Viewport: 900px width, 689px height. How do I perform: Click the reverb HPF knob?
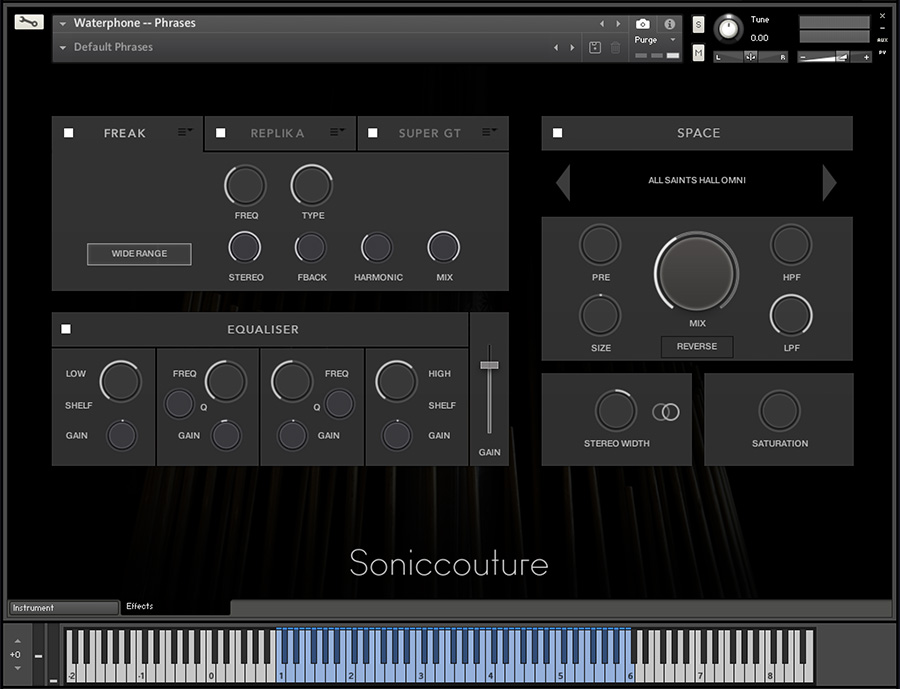pos(791,245)
